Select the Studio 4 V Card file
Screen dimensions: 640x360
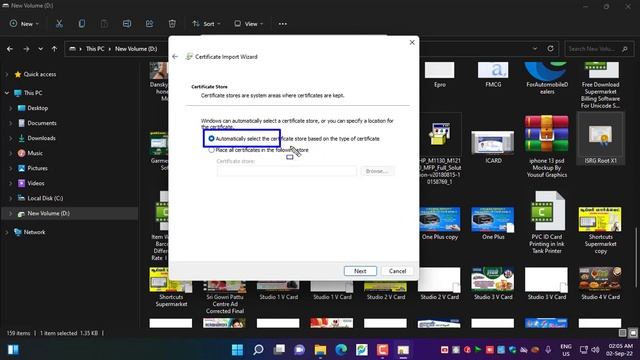pos(600,284)
